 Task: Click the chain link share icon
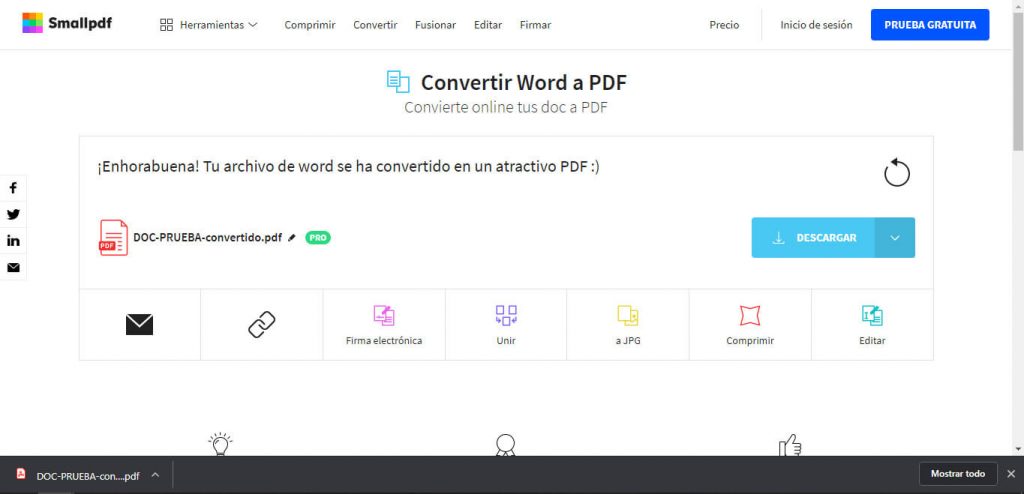point(261,324)
